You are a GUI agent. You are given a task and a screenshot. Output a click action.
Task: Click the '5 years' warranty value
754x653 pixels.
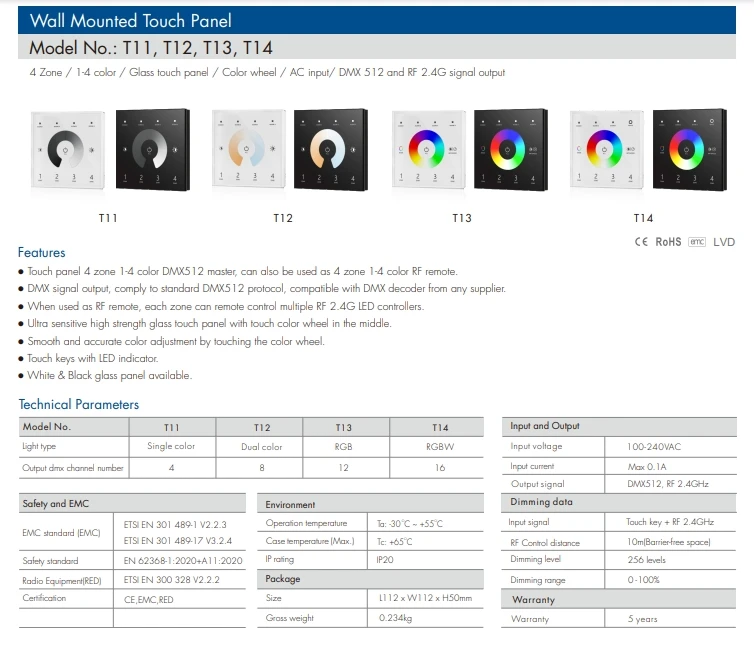(642, 619)
